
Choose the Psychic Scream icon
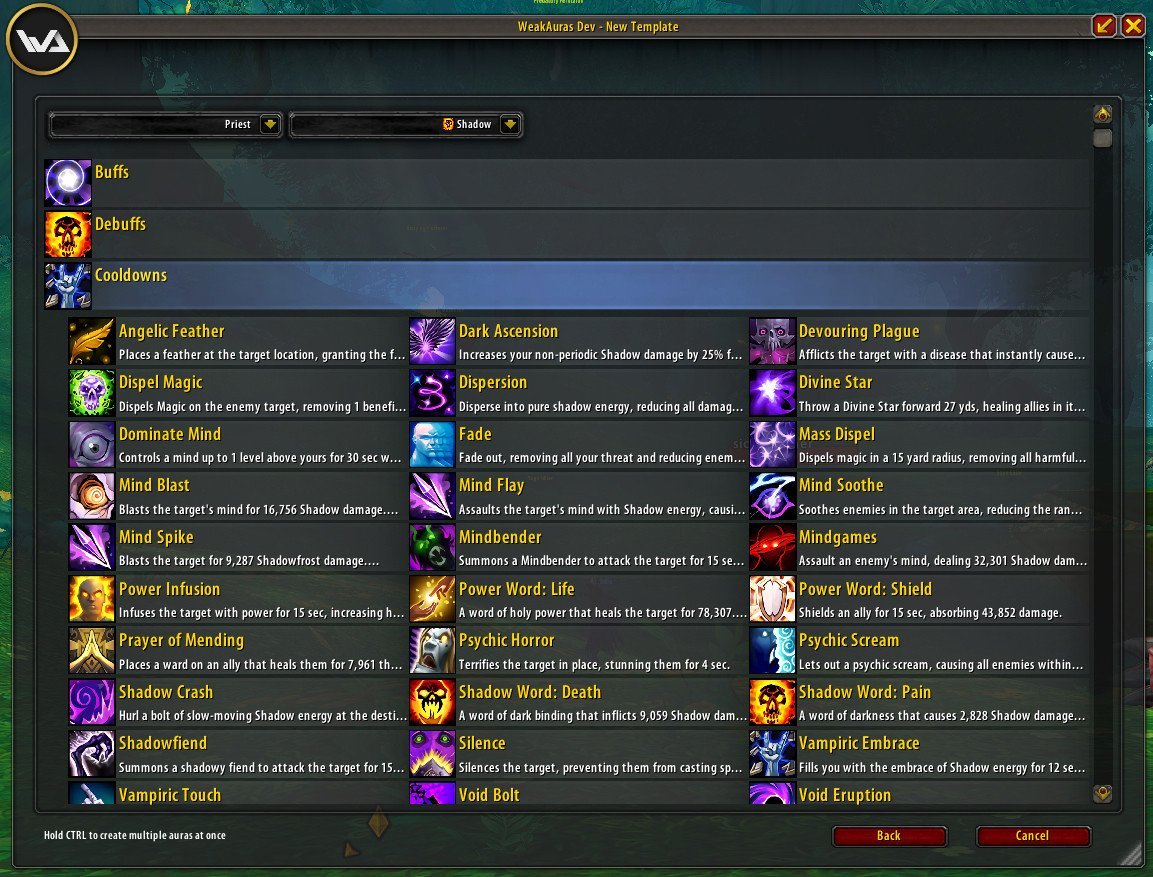point(772,651)
